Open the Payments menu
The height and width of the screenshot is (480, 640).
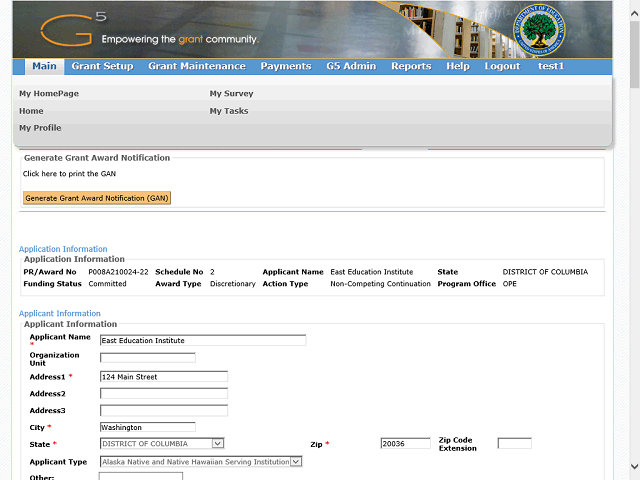coord(286,66)
